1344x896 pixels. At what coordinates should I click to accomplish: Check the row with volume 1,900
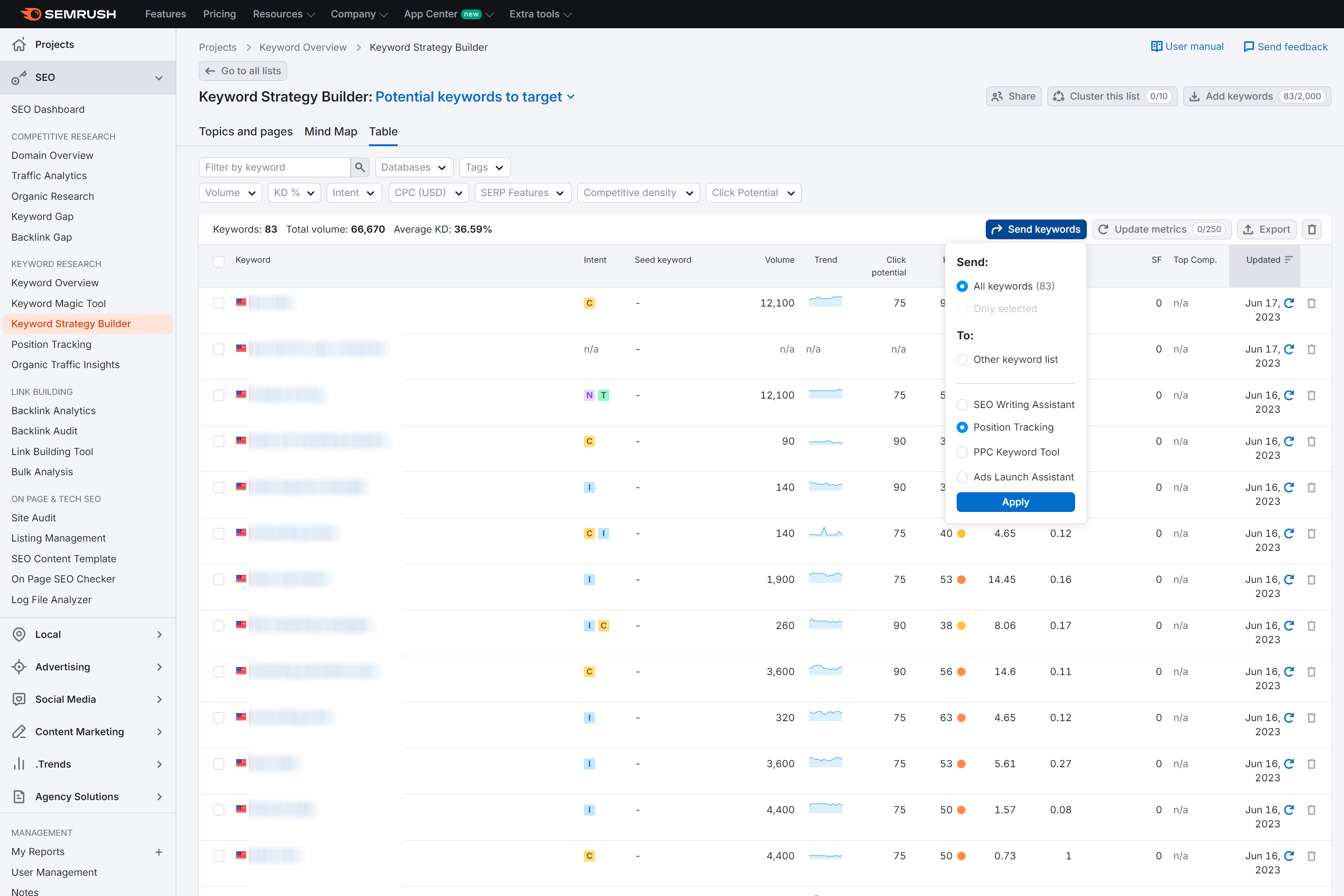(218, 580)
